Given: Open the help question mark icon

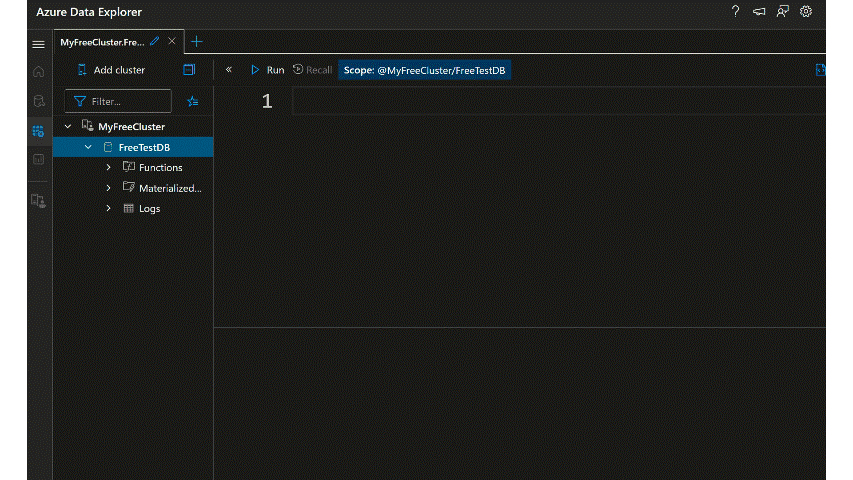Looking at the screenshot, I should pos(736,12).
